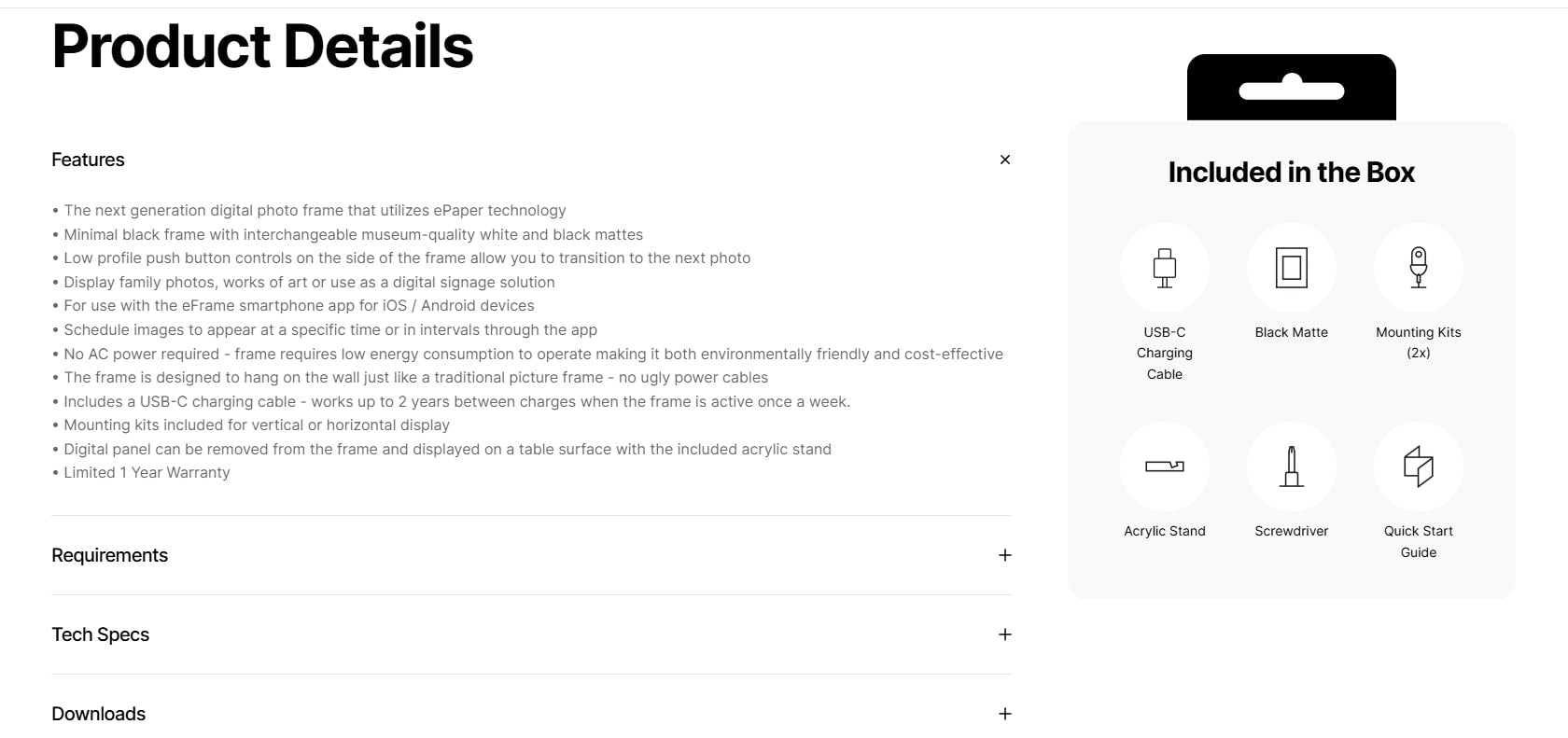Open the Requirements section heading
The image size is (1568, 738).
(x=109, y=555)
